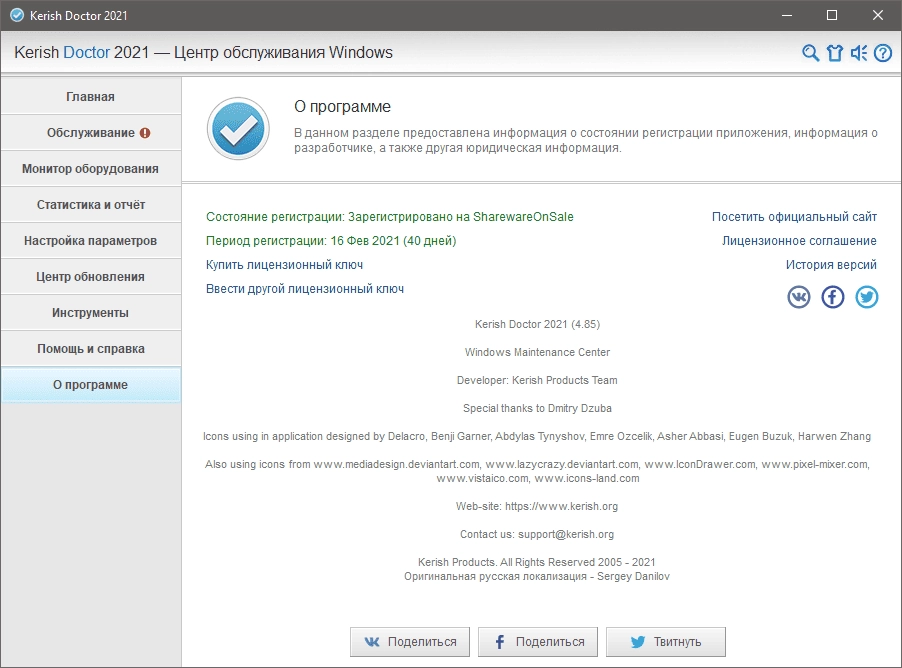Select the О программе sidebar item
Image resolution: width=902 pixels, height=668 pixels.
91,384
